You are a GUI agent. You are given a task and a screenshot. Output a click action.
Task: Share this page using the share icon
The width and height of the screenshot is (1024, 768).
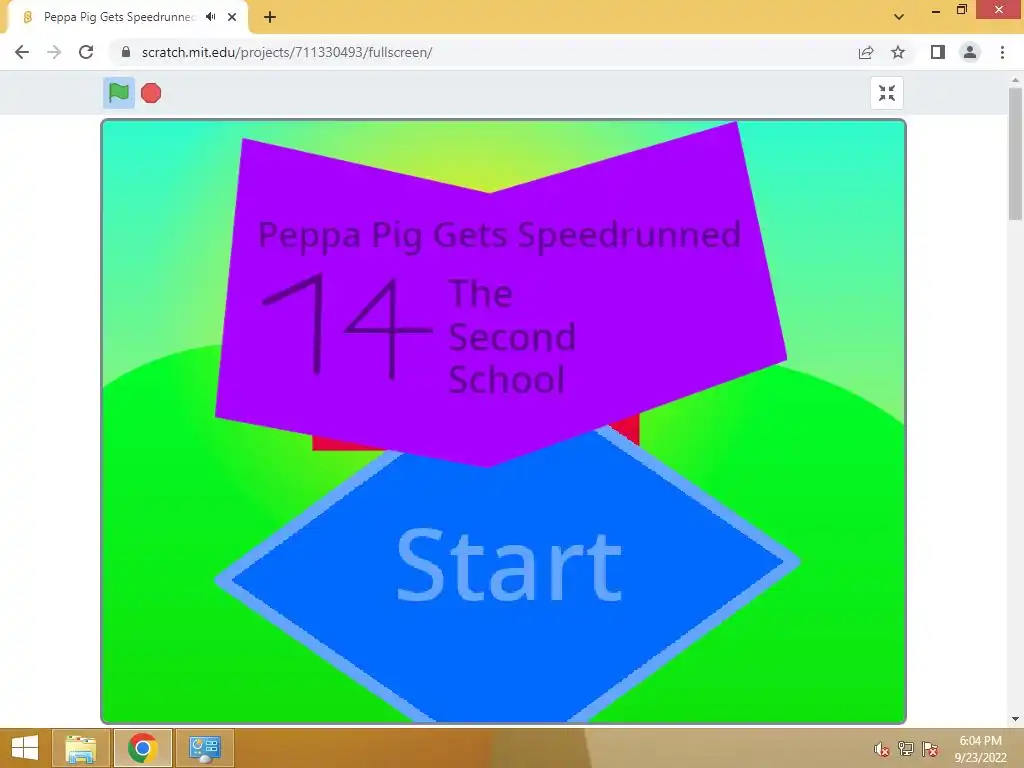(x=866, y=52)
